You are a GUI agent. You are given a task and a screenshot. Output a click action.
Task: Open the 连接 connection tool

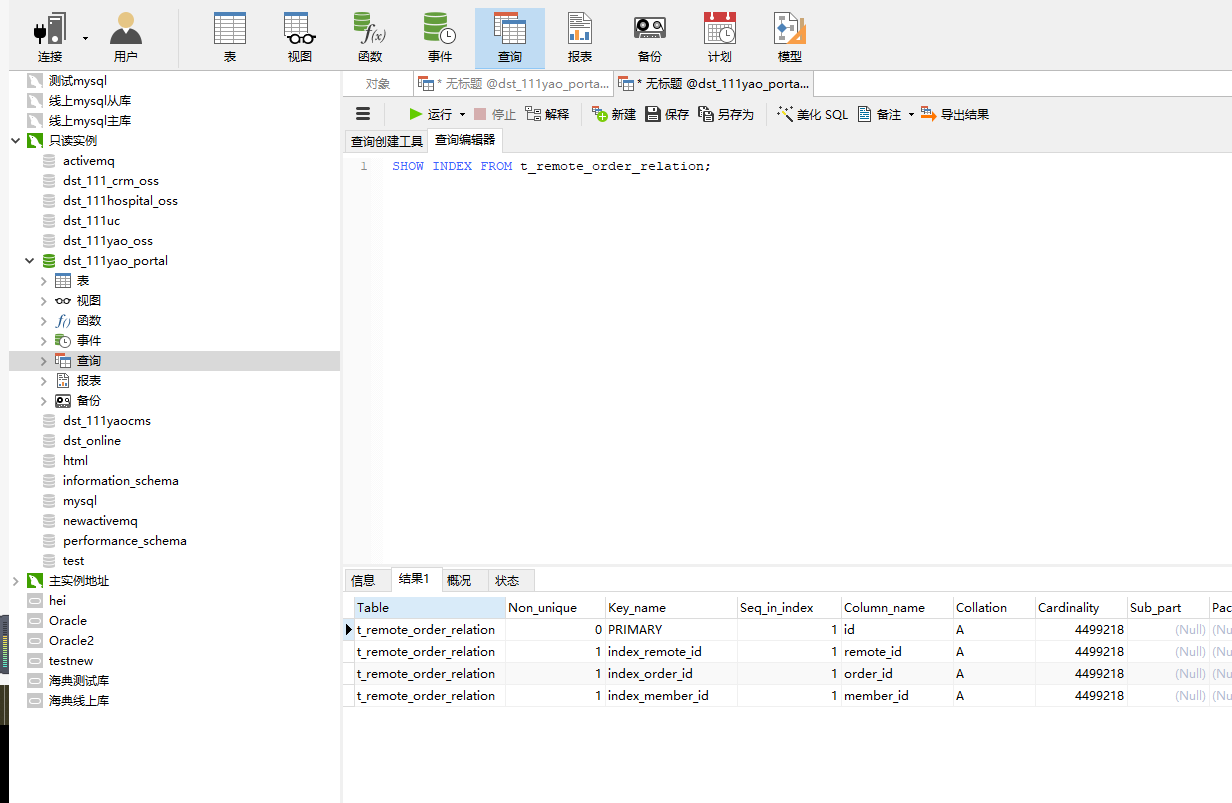pos(50,38)
